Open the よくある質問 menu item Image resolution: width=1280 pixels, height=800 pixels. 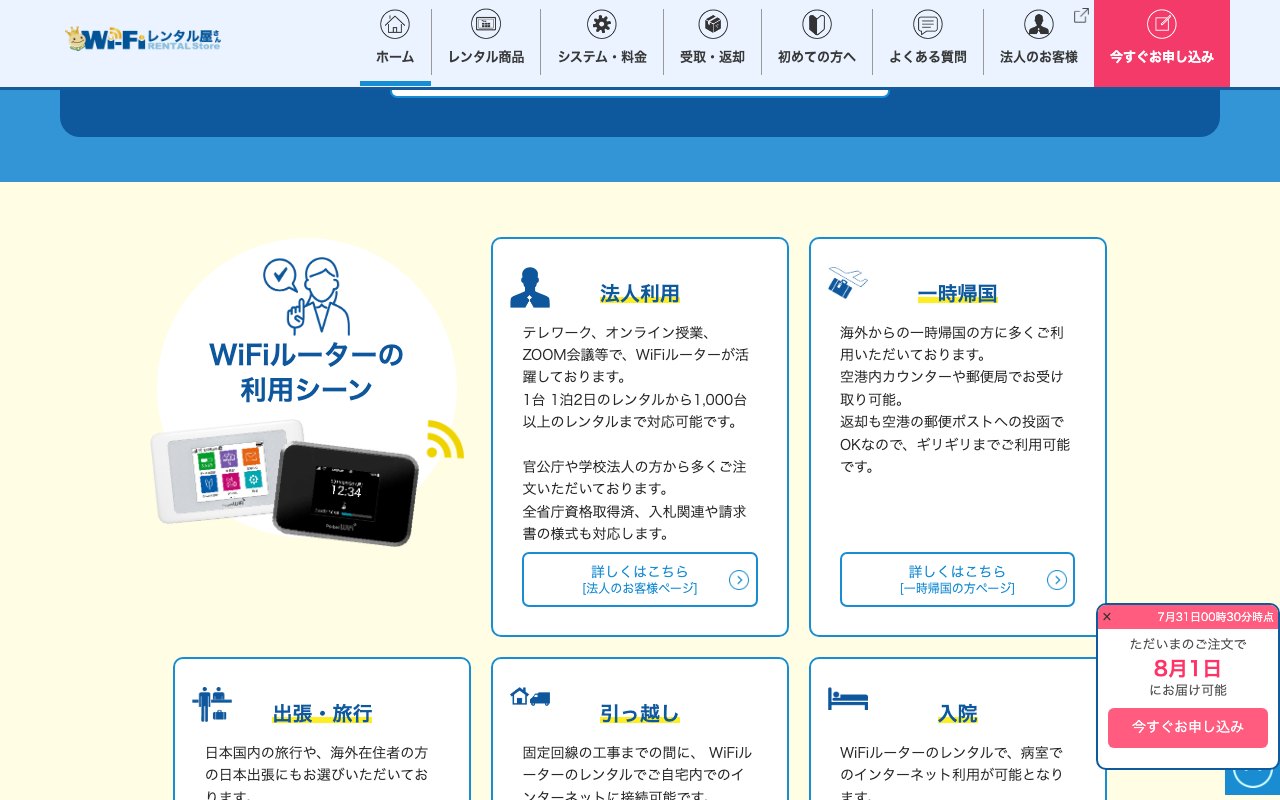point(928,44)
